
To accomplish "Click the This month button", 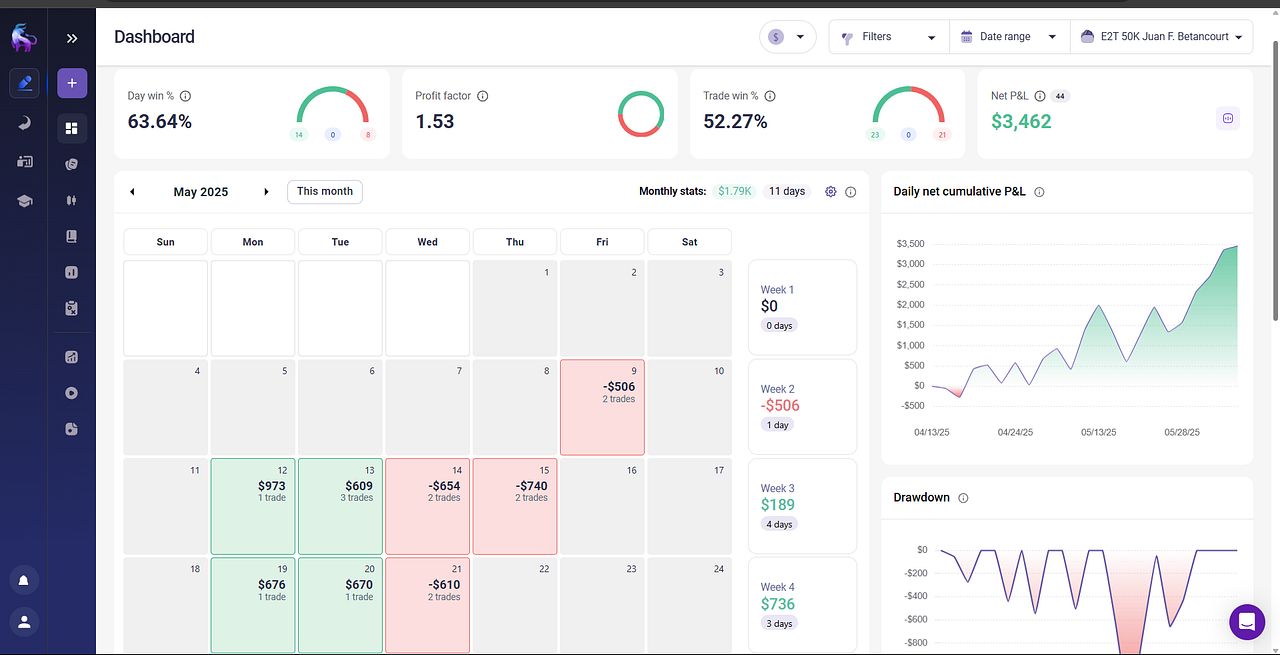I will coord(324,191).
